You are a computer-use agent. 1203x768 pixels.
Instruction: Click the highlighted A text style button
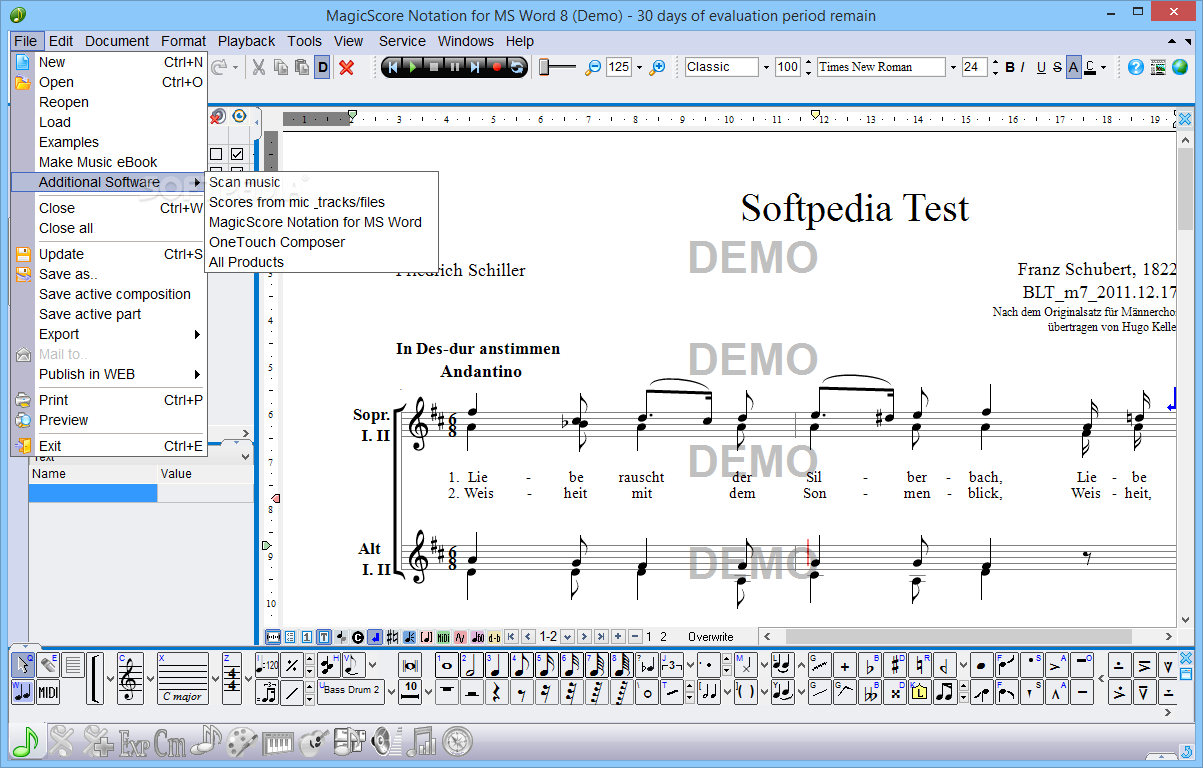click(x=1073, y=67)
